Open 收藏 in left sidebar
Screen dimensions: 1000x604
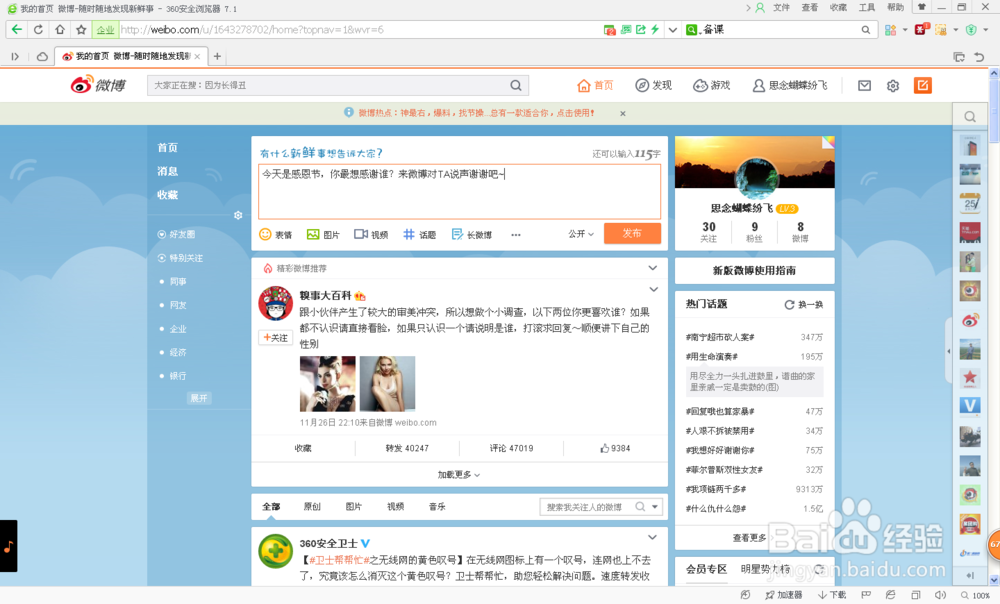(168, 195)
